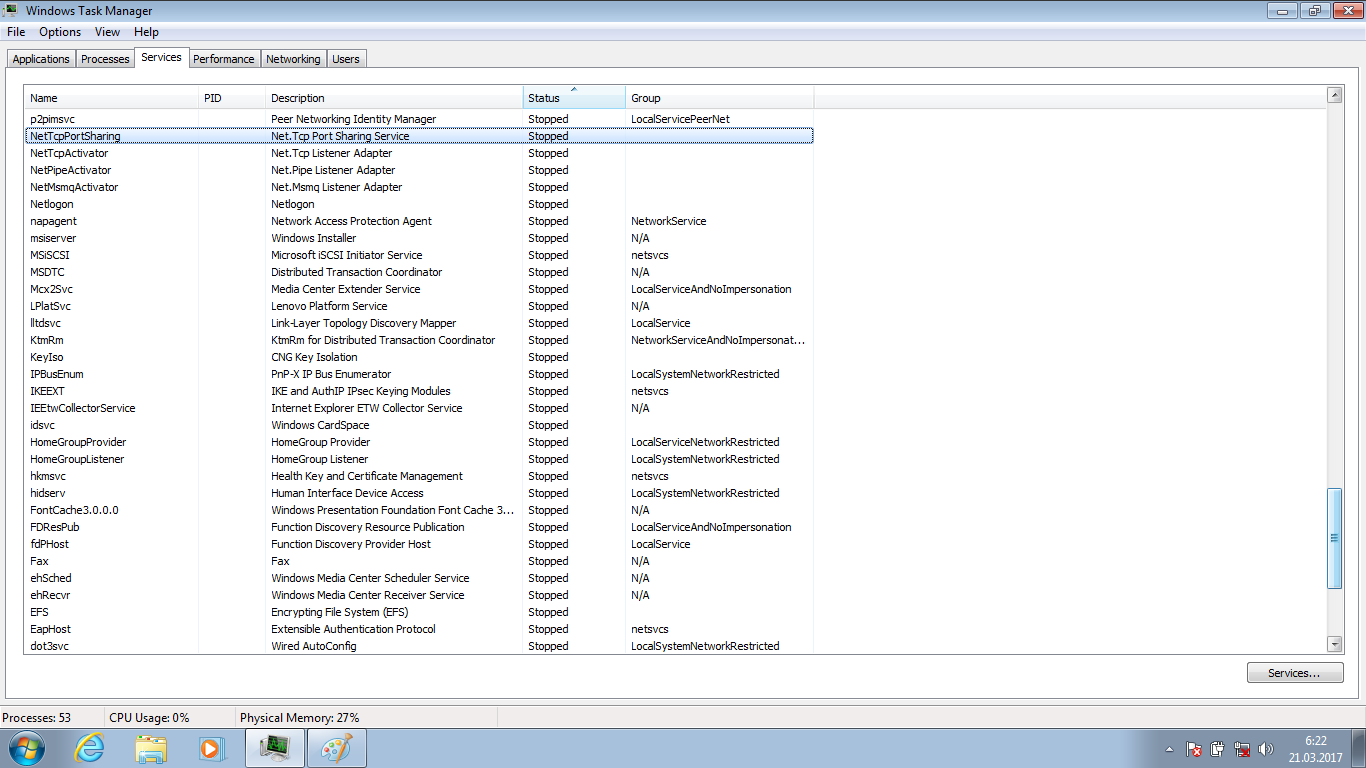Switch to Paint on the taskbar
This screenshot has height=768, width=1366.
click(x=337, y=748)
